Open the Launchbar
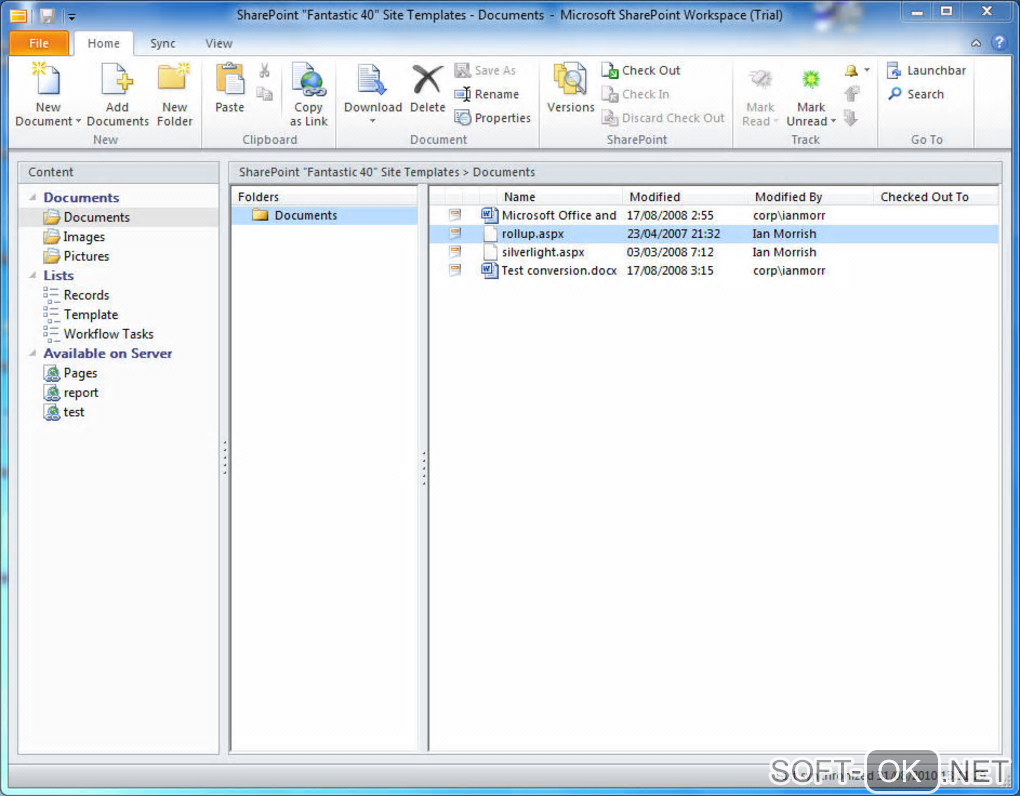The height and width of the screenshot is (796, 1020). (926, 70)
